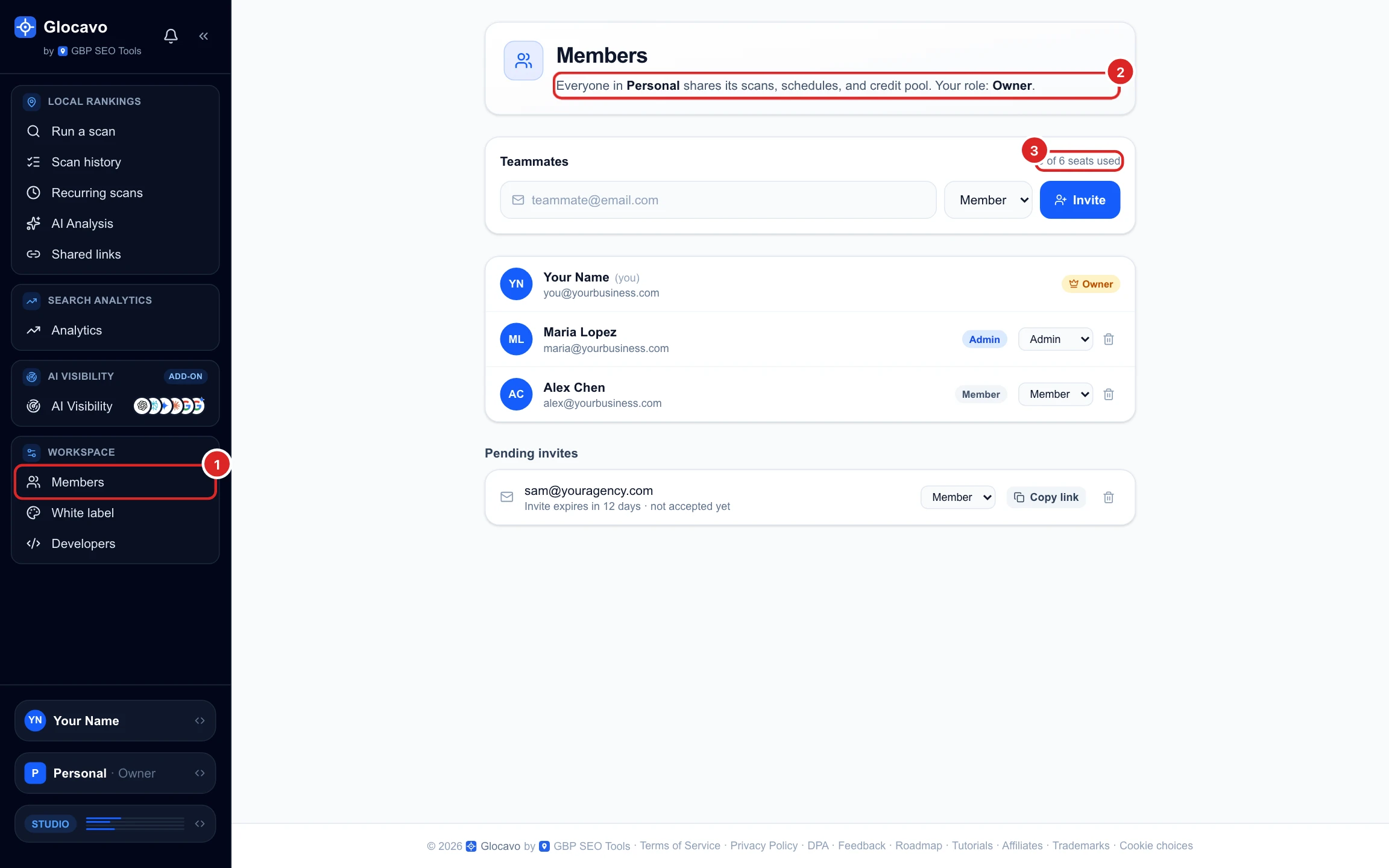Change Maria Lopez's Admin role dropdown

coord(1056,339)
